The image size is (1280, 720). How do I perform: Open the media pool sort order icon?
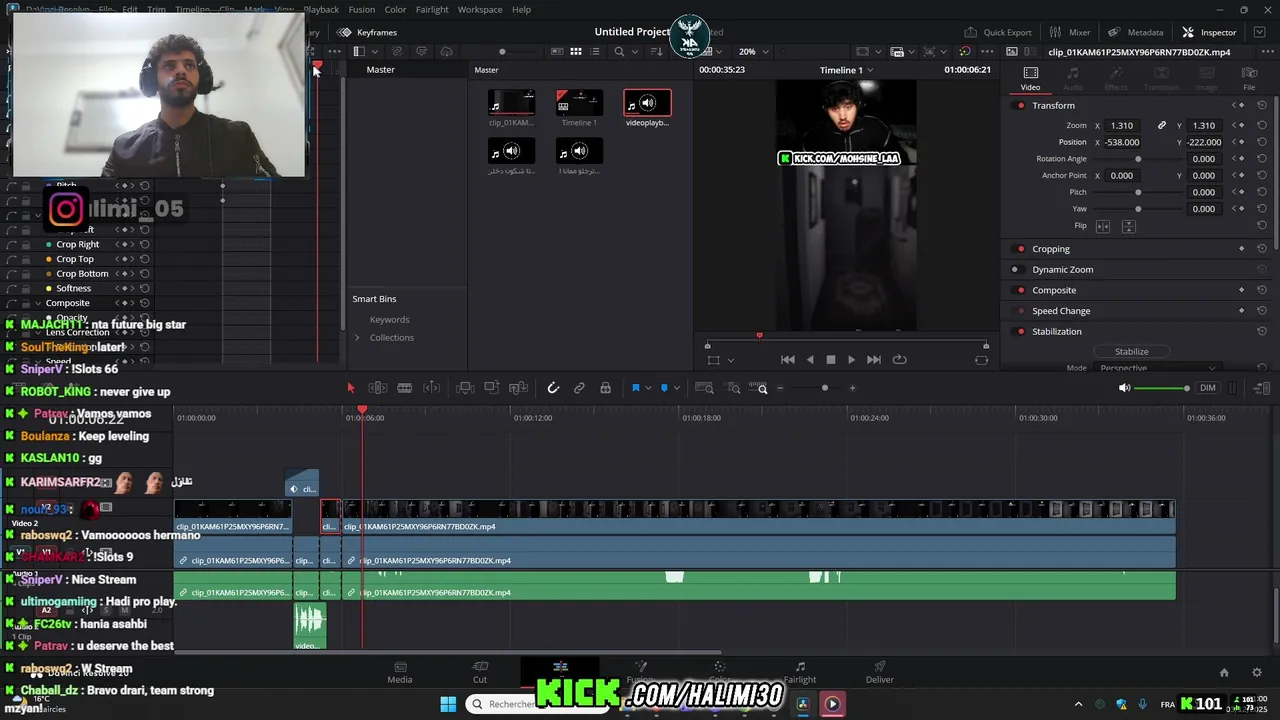tap(657, 52)
